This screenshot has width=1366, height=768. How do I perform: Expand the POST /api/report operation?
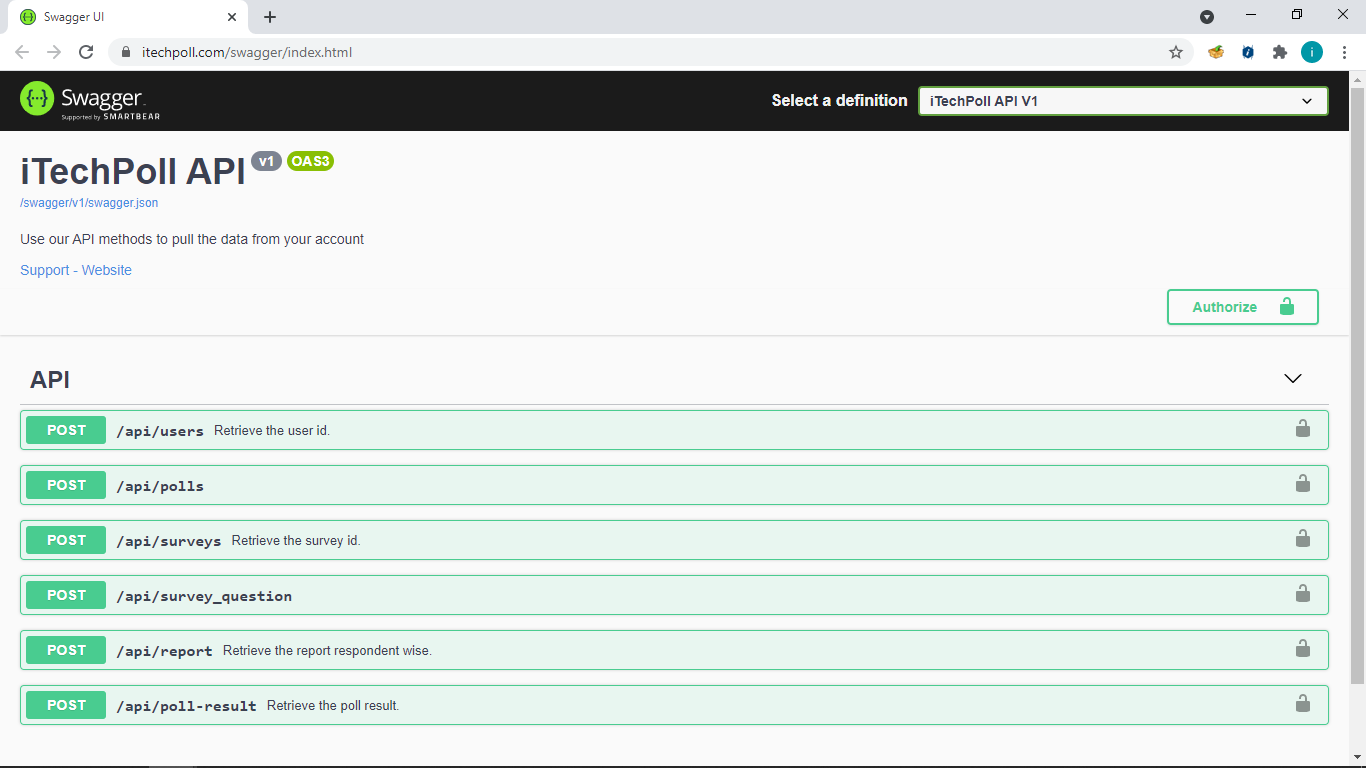pos(674,650)
